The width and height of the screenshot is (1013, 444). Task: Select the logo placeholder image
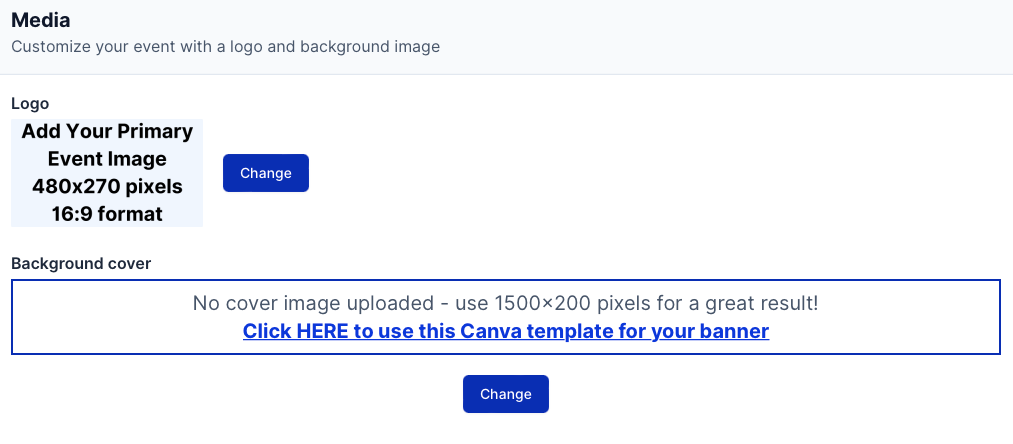click(x=107, y=173)
